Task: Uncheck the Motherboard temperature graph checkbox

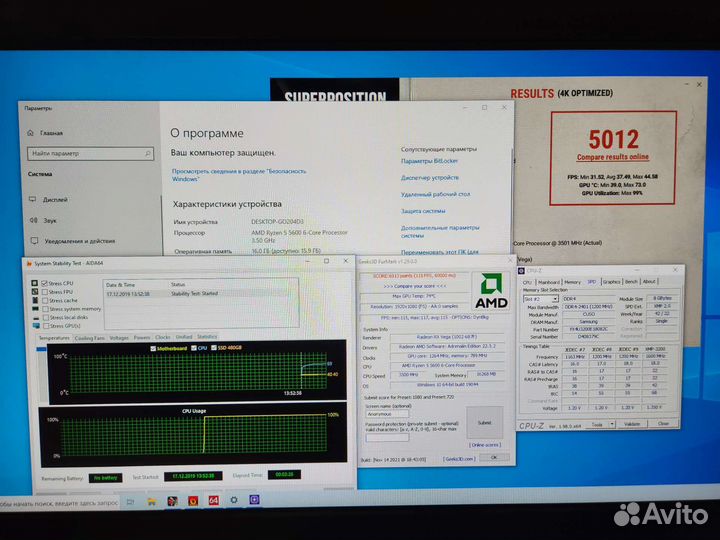Action: coord(152,348)
